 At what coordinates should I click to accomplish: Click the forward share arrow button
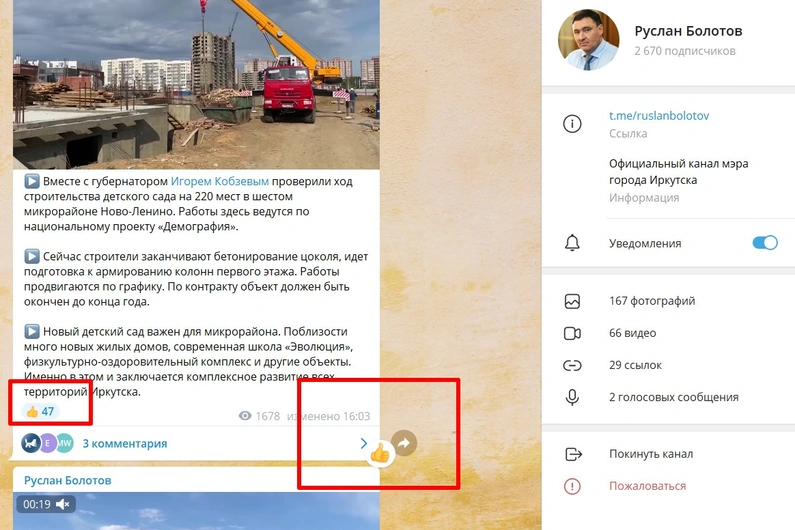[404, 443]
